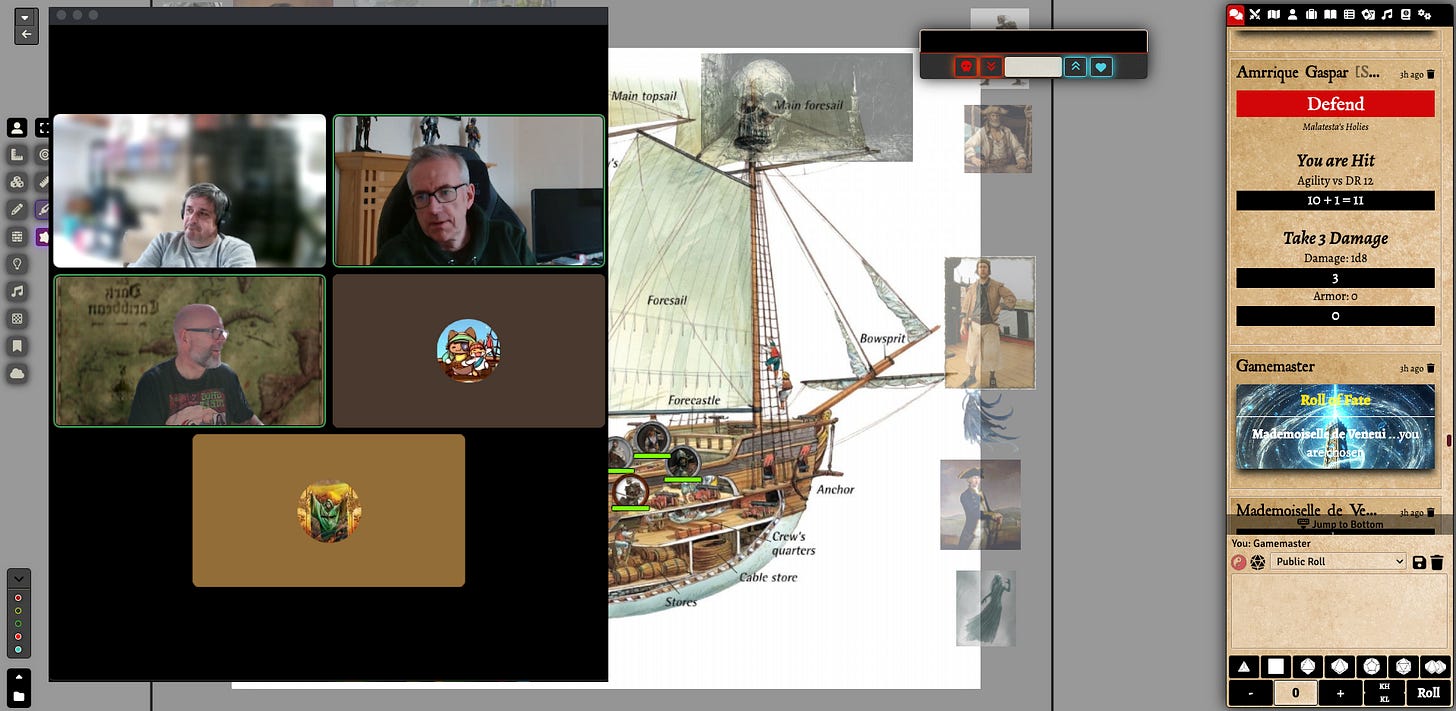Click the d20 dice icon beside roll mode
This screenshot has width=1456, height=711.
coord(1258,562)
